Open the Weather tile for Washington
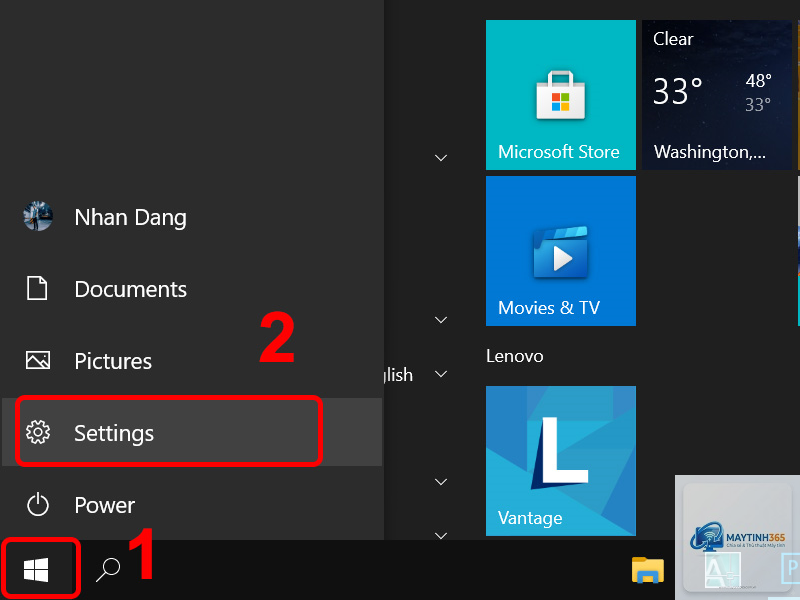800x600 pixels. tap(717, 95)
